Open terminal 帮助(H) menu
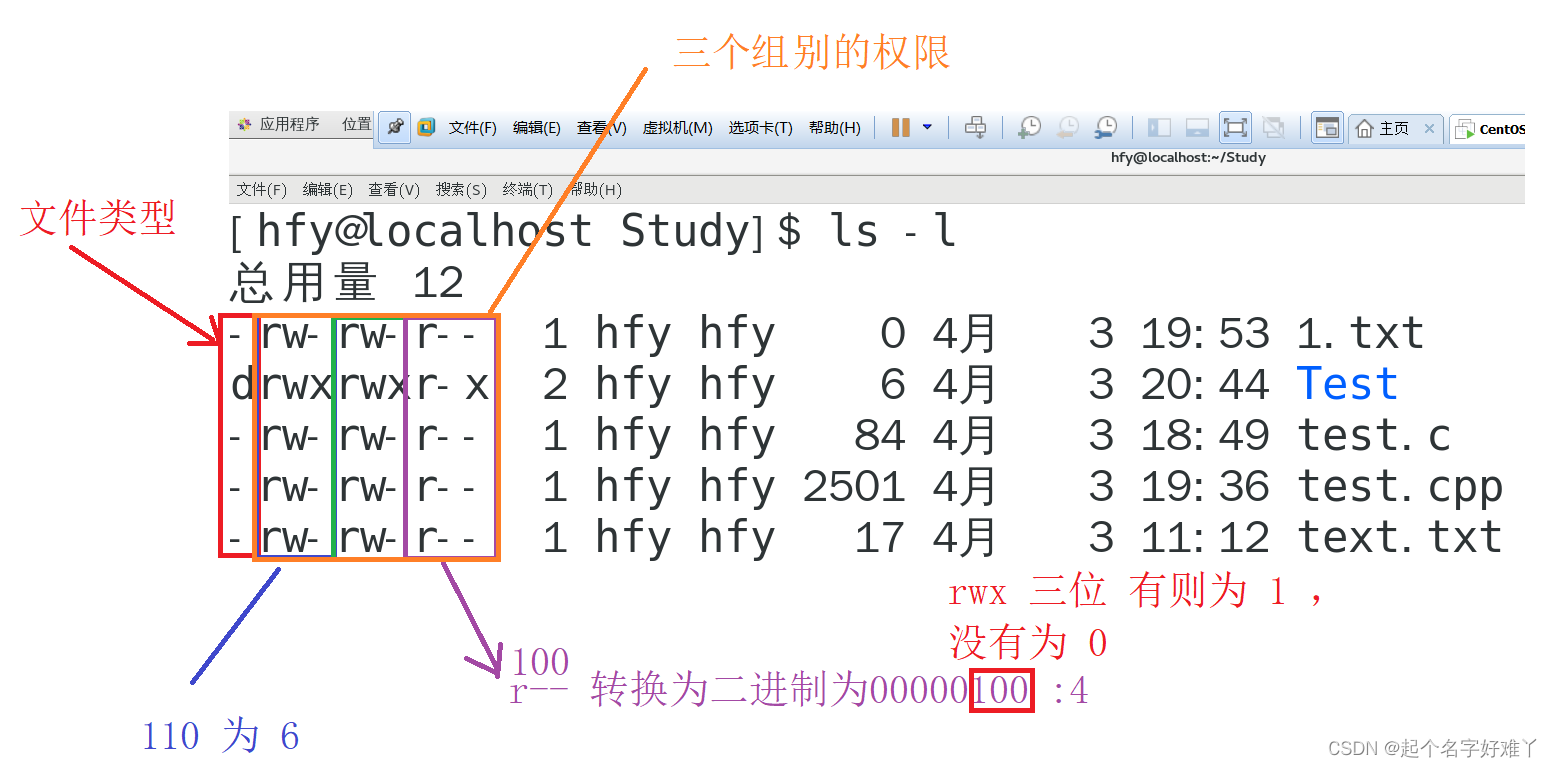The image size is (1552, 767). click(x=595, y=190)
